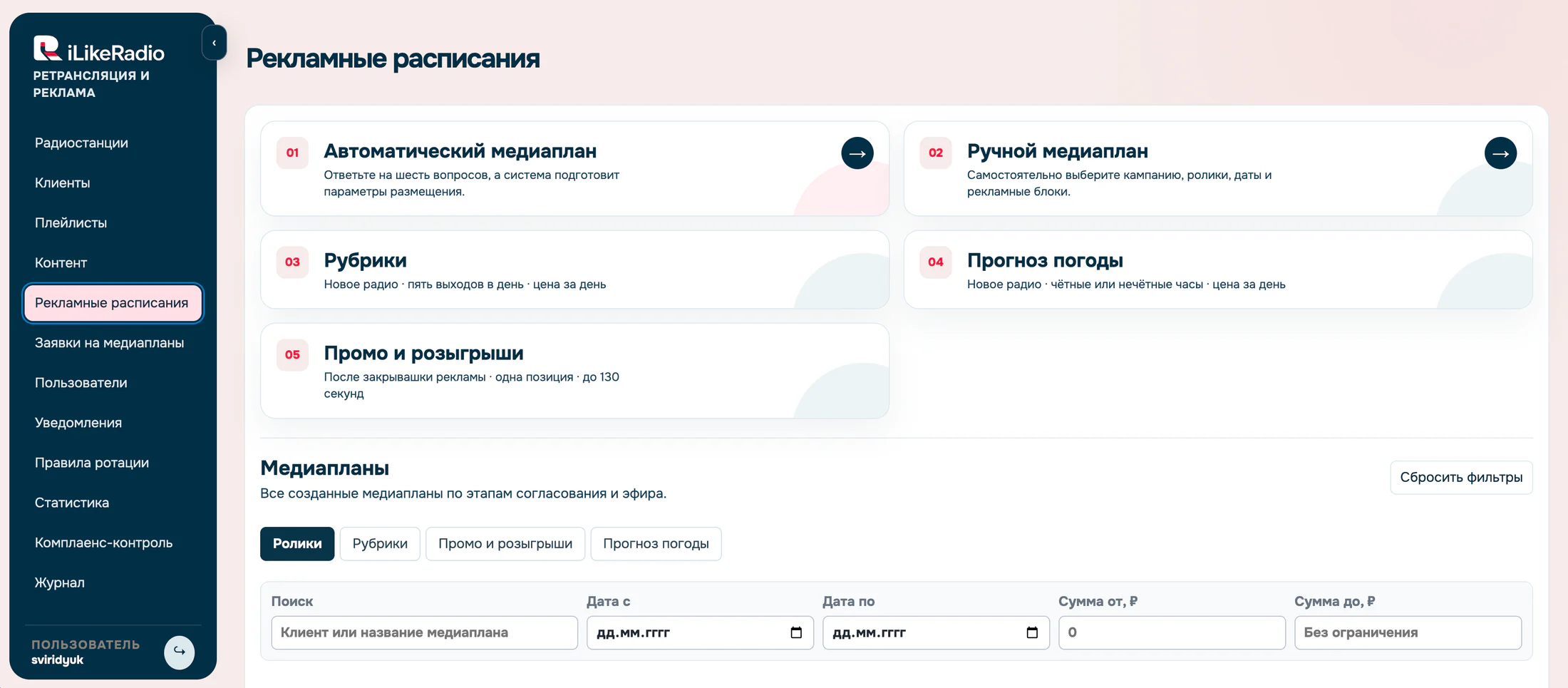Open the Автоматический медиаплан card title
This screenshot has width=1568, height=688.
[x=460, y=151]
